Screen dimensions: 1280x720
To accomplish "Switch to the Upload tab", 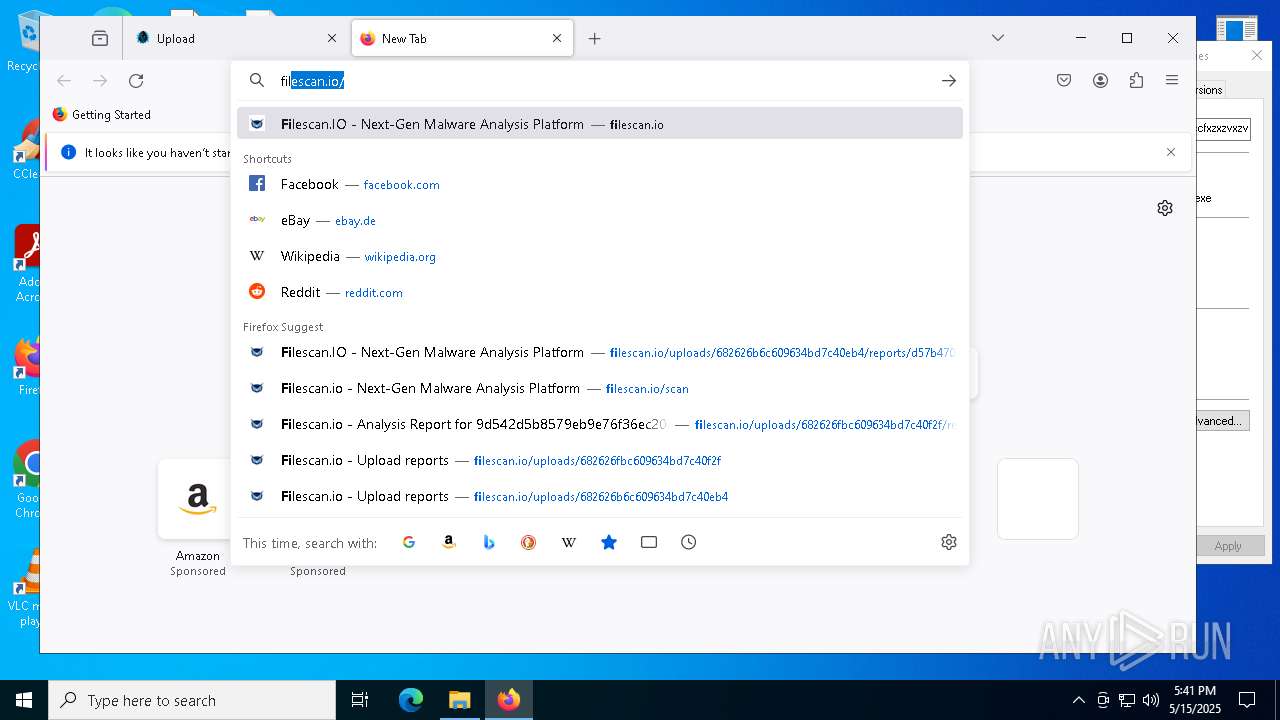I will (236, 38).
